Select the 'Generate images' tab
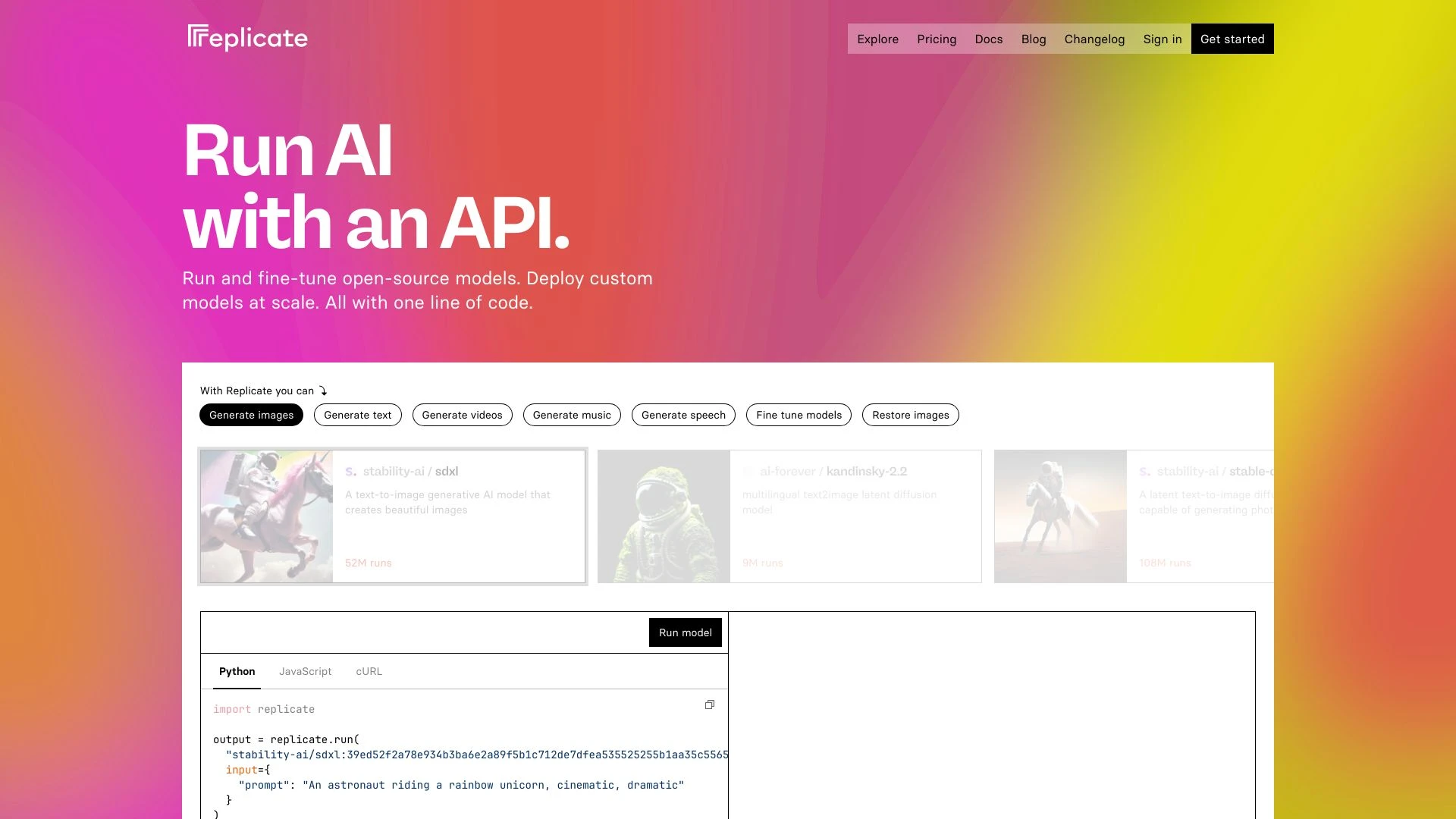 pyautogui.click(x=251, y=414)
